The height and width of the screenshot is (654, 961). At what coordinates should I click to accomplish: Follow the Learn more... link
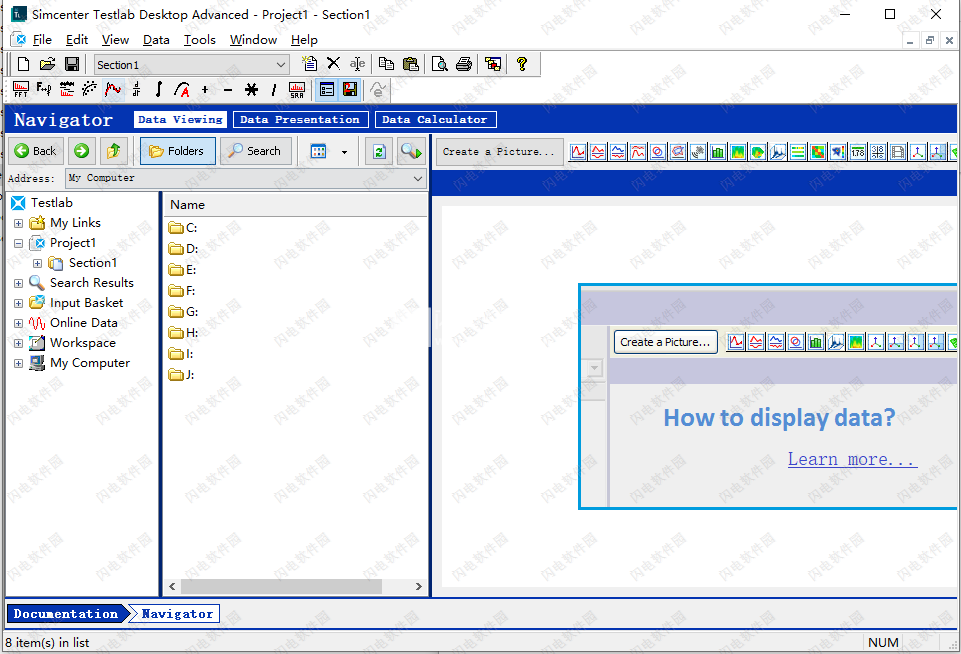tap(853, 459)
